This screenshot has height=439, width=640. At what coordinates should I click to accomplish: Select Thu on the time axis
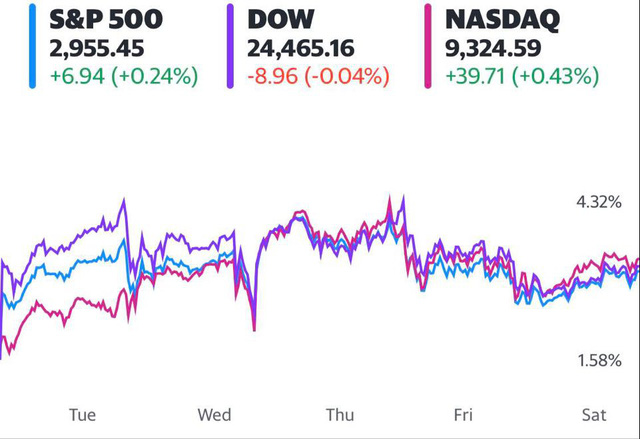[338, 415]
